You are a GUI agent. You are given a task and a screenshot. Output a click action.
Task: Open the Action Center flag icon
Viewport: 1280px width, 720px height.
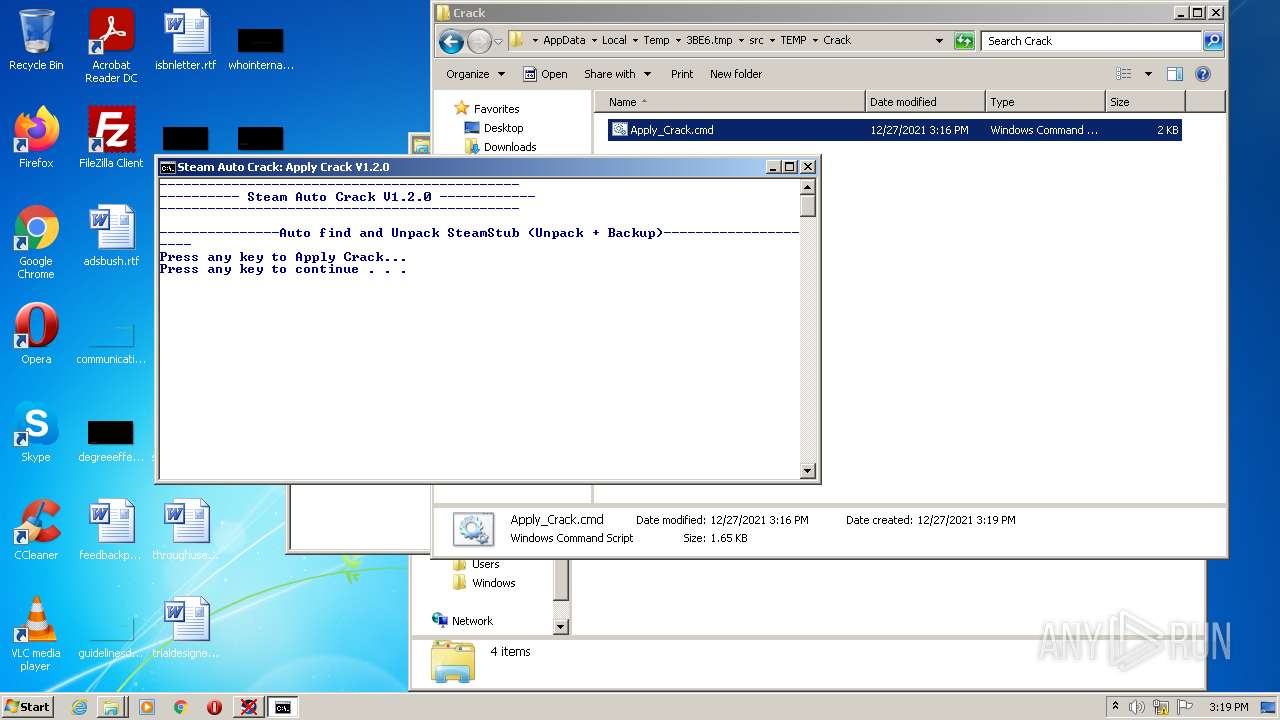(x=1185, y=707)
